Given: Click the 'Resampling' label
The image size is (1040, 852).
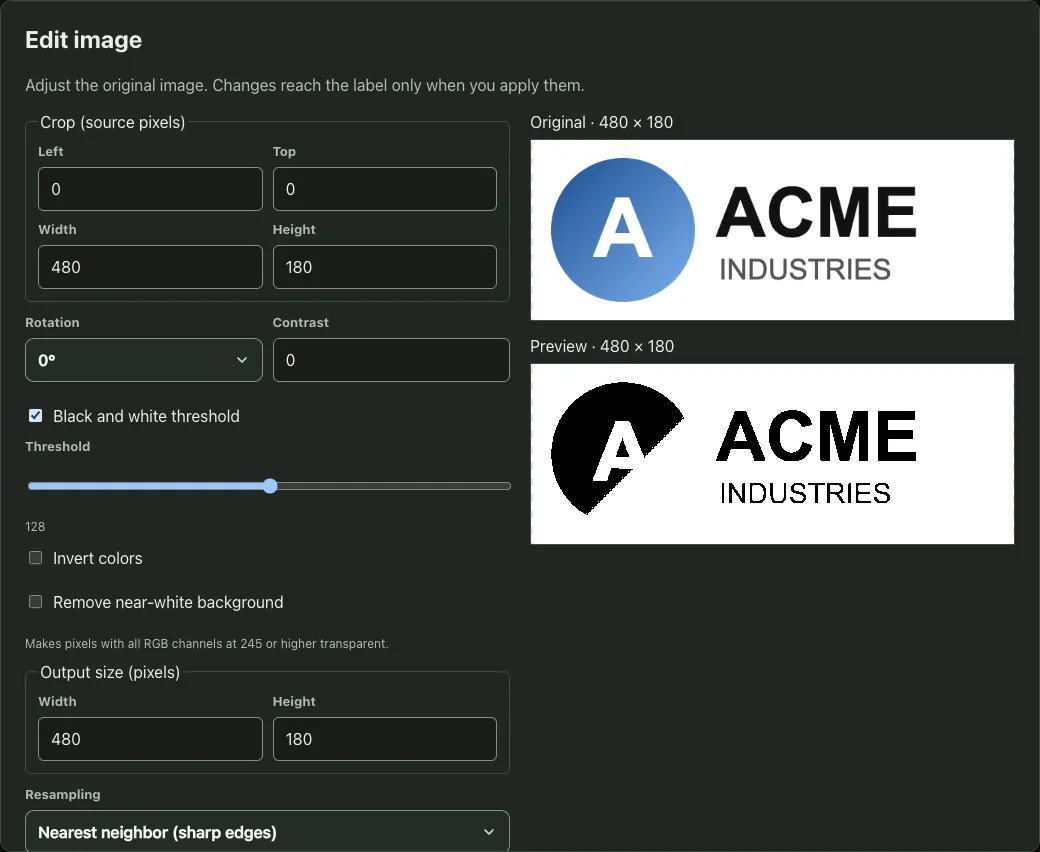Looking at the screenshot, I should click(63, 794).
